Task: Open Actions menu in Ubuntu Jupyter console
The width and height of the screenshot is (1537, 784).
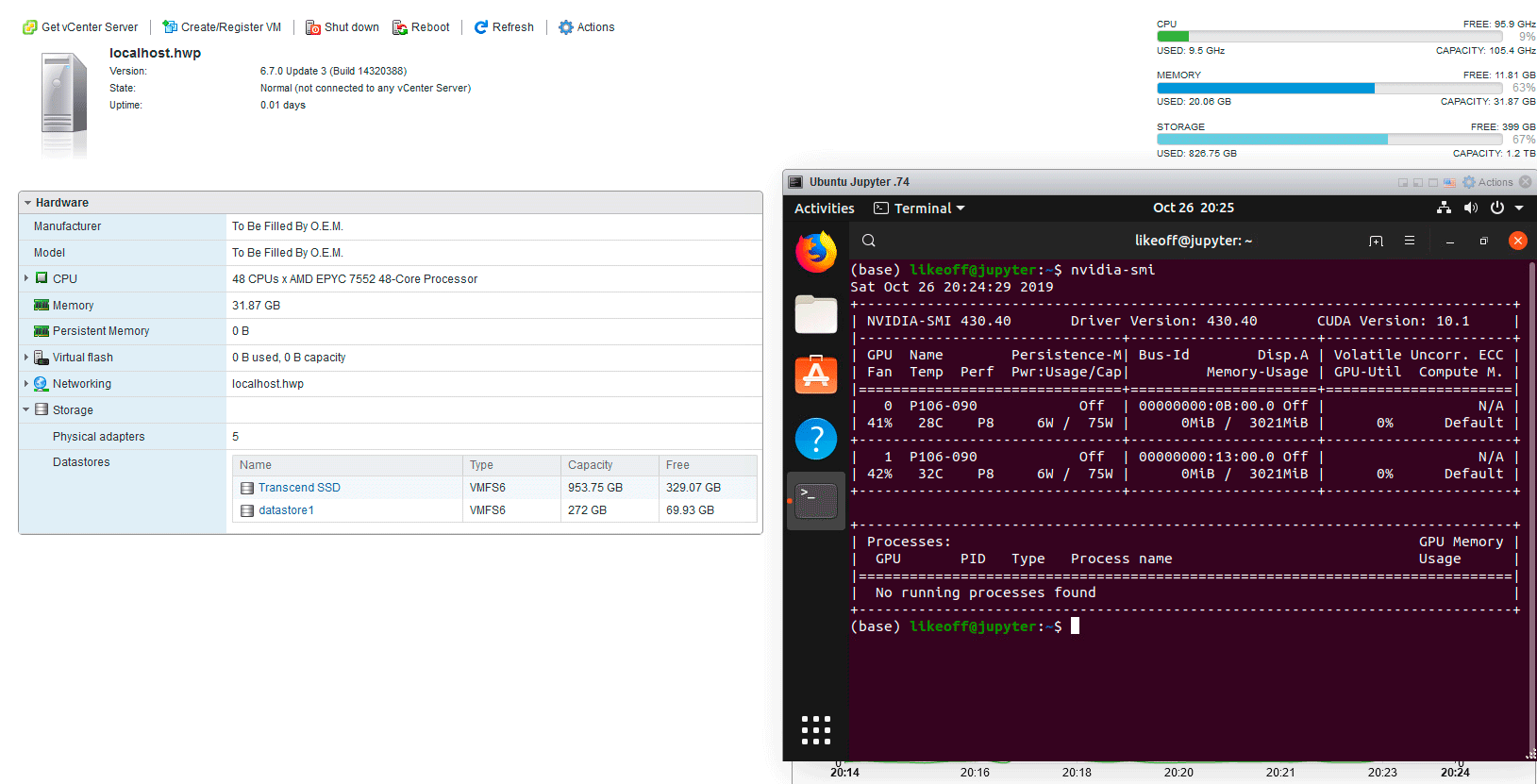Action: tap(1488, 182)
